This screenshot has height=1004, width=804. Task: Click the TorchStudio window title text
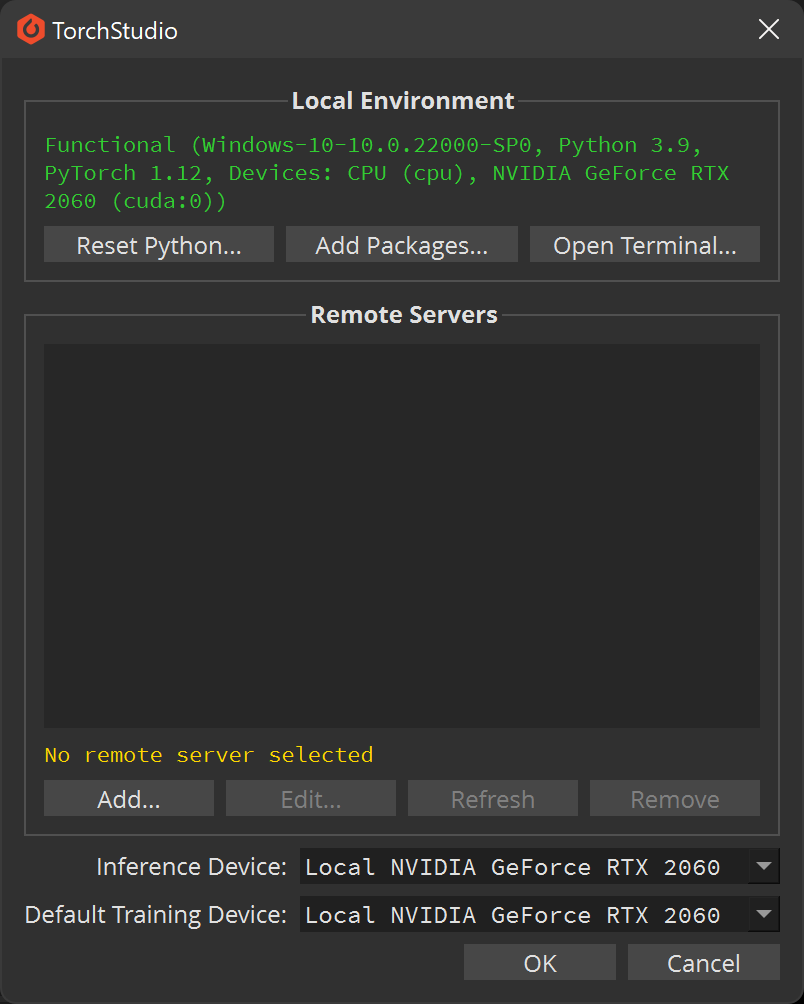point(115,31)
